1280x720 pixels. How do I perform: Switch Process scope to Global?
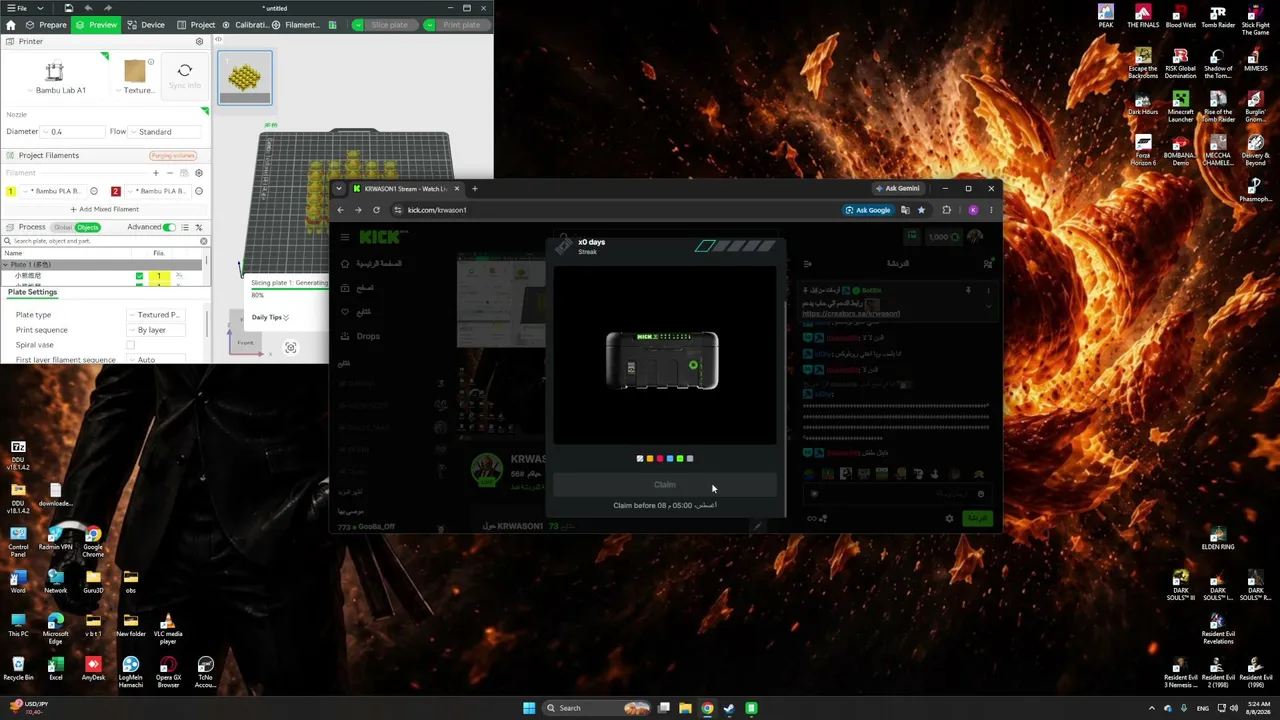pos(63,227)
